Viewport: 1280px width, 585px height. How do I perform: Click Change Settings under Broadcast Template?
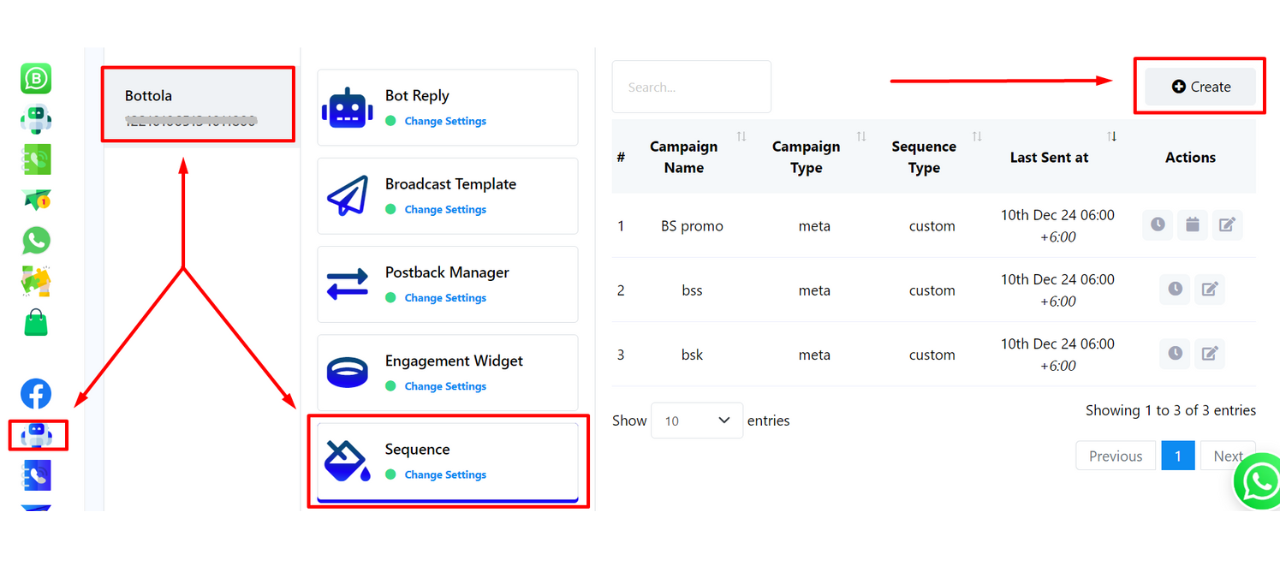(445, 210)
